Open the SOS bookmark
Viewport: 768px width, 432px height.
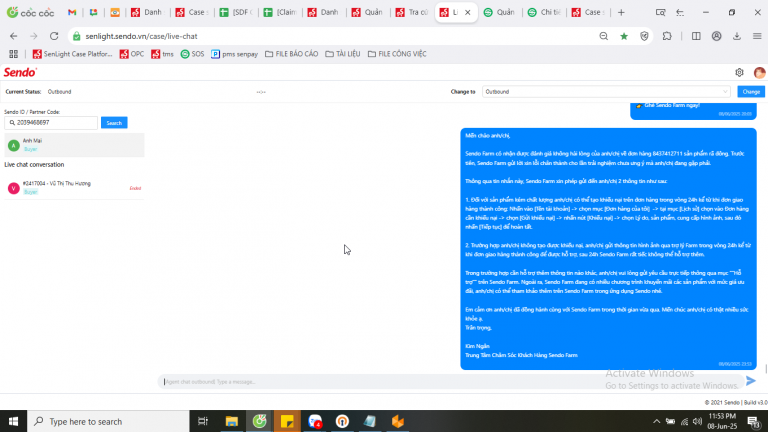(x=192, y=54)
